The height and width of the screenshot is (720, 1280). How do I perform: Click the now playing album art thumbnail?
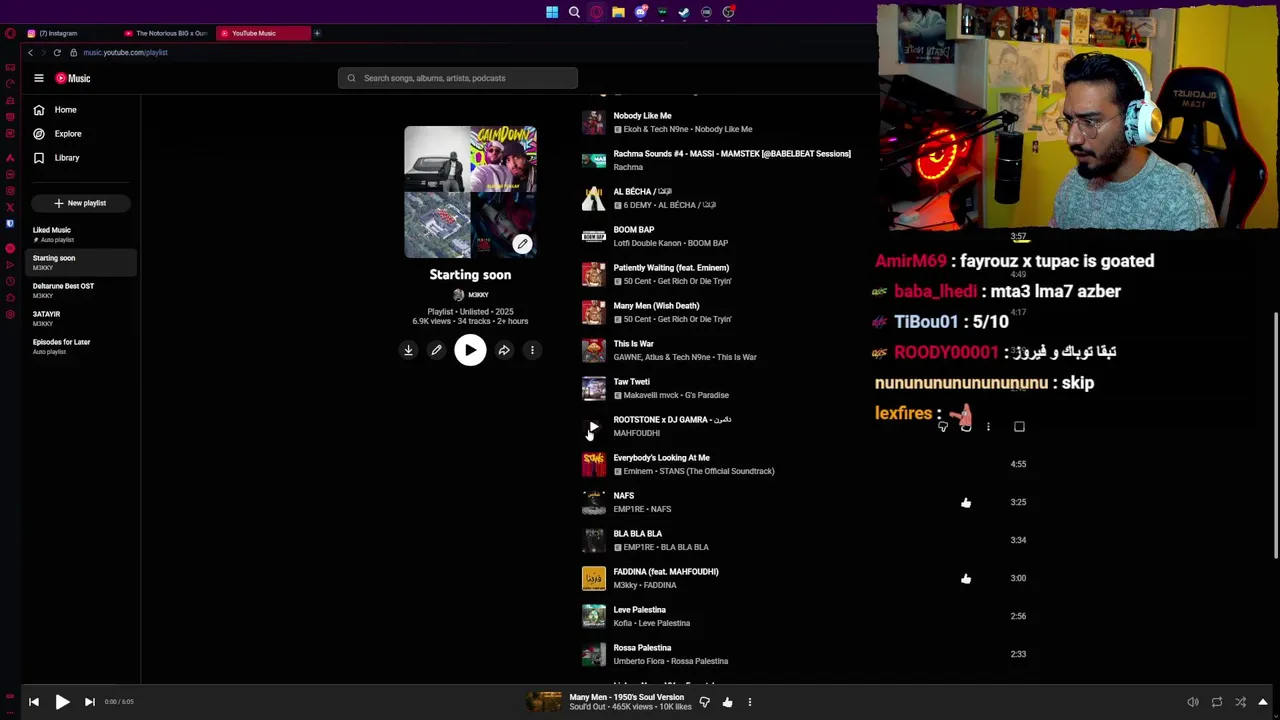point(545,702)
